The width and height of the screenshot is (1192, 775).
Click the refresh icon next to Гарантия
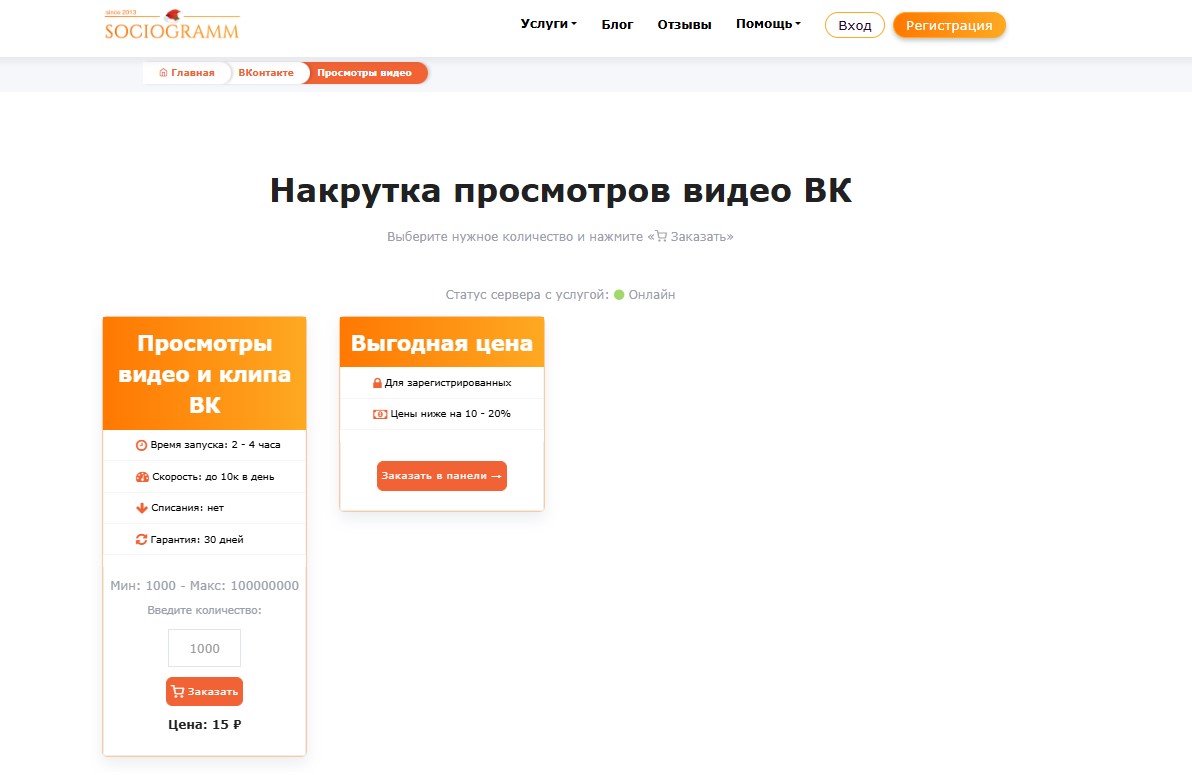point(141,539)
